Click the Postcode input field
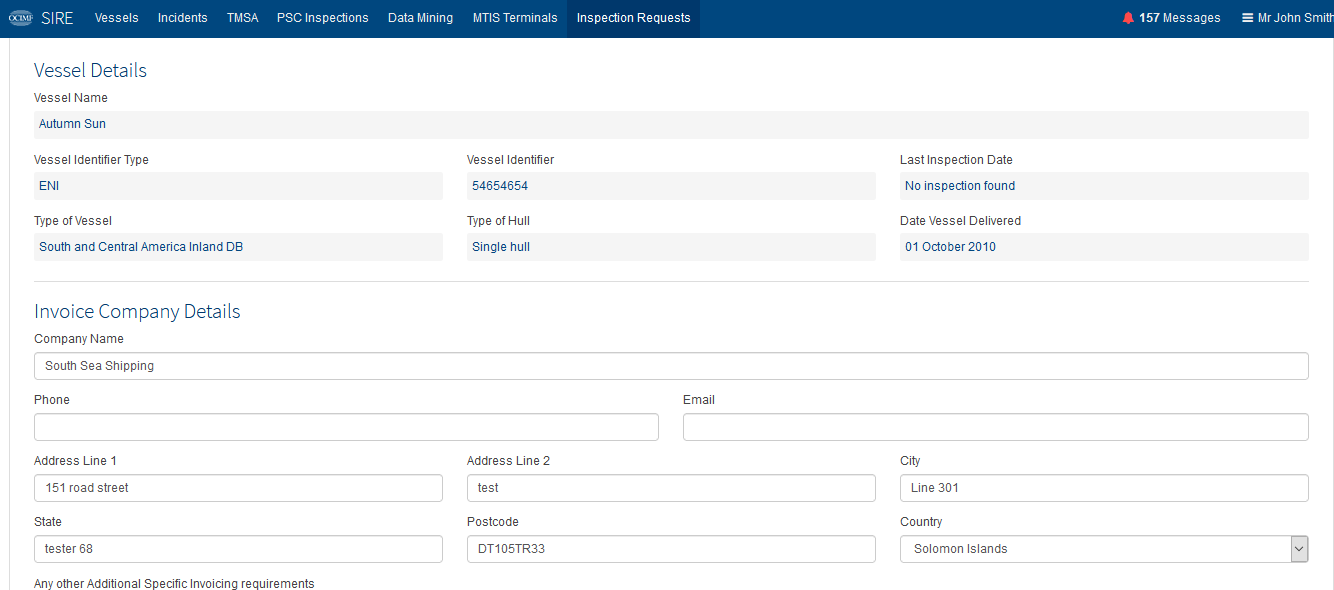Screen dimensions: 1334x590 (x=671, y=549)
